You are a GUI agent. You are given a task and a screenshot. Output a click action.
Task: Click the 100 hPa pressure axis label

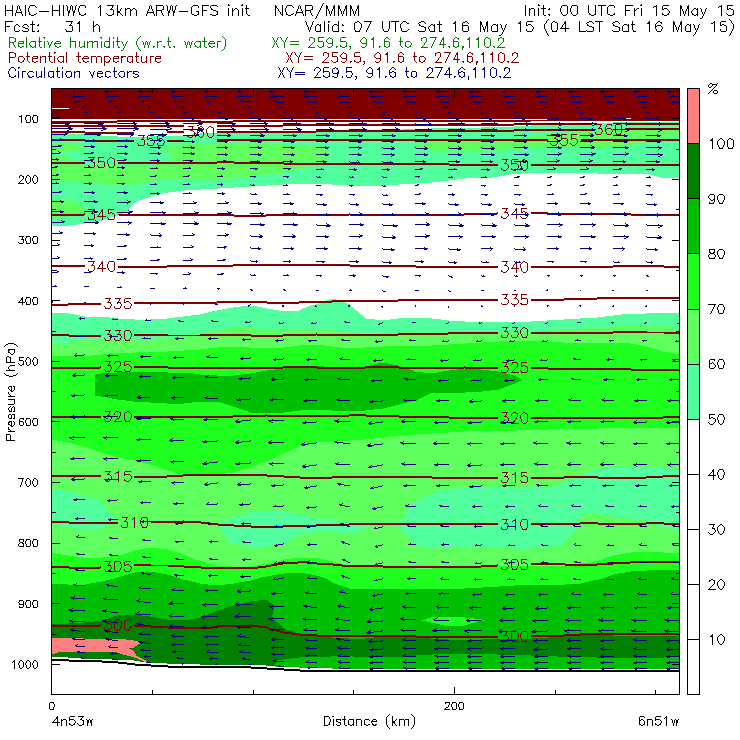point(28,119)
